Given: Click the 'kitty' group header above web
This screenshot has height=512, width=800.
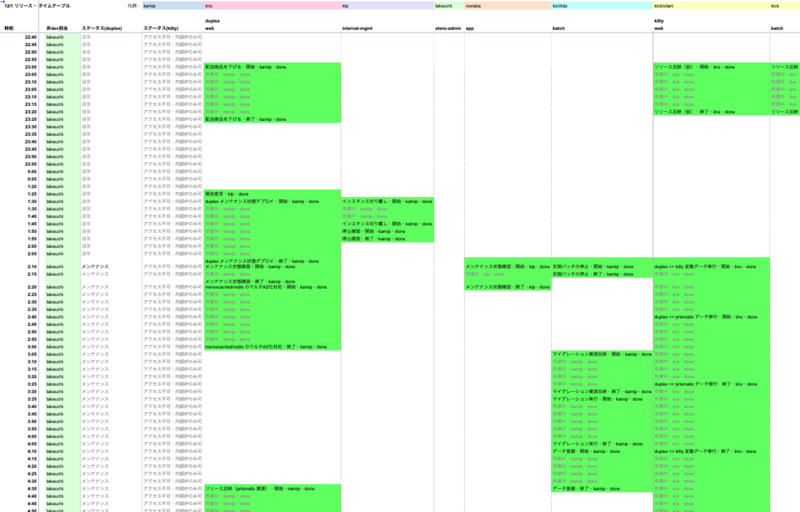Looking at the screenshot, I should click(x=659, y=21).
